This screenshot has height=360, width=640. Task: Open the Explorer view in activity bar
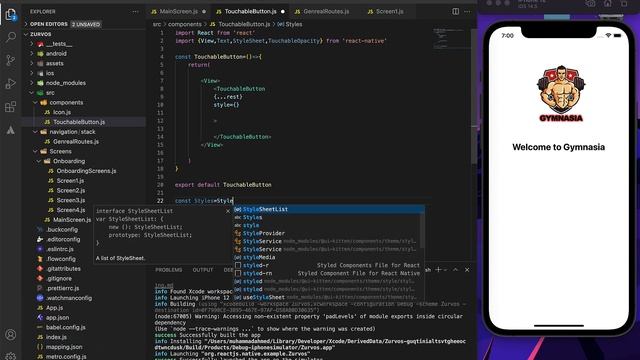pos(11,15)
